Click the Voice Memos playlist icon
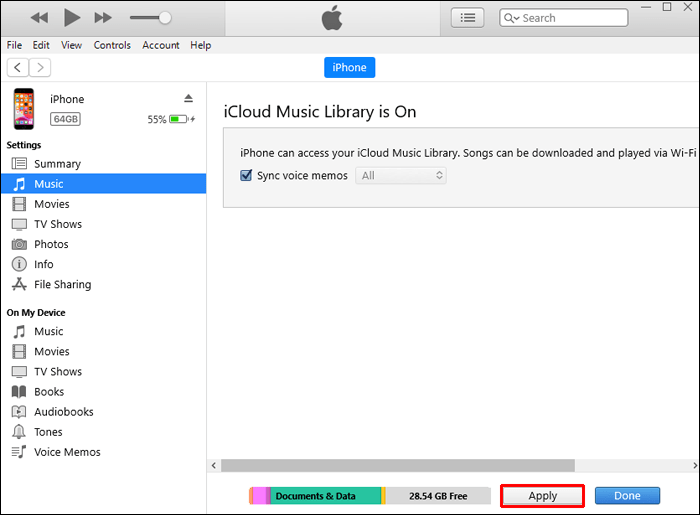 (19, 452)
